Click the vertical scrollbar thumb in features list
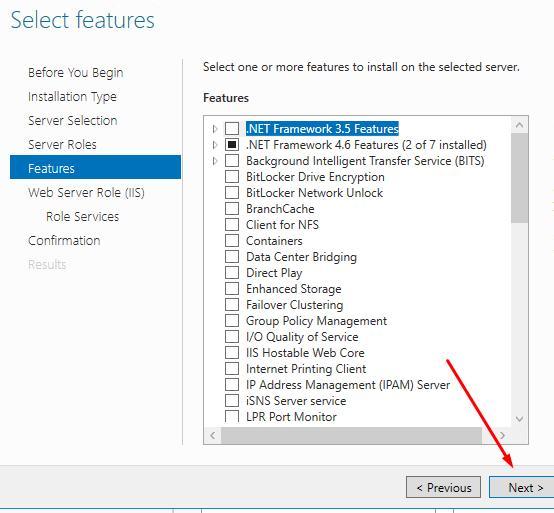 coord(519,178)
